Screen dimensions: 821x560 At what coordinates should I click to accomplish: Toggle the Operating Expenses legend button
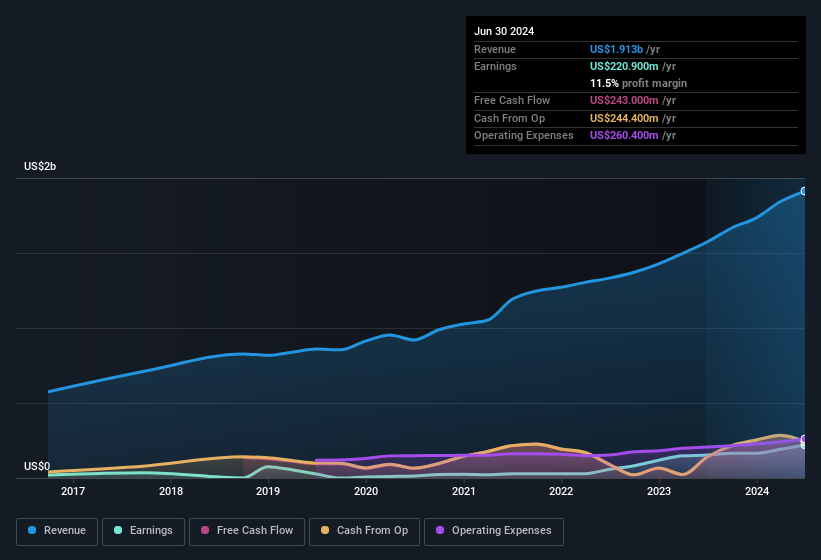[494, 531]
